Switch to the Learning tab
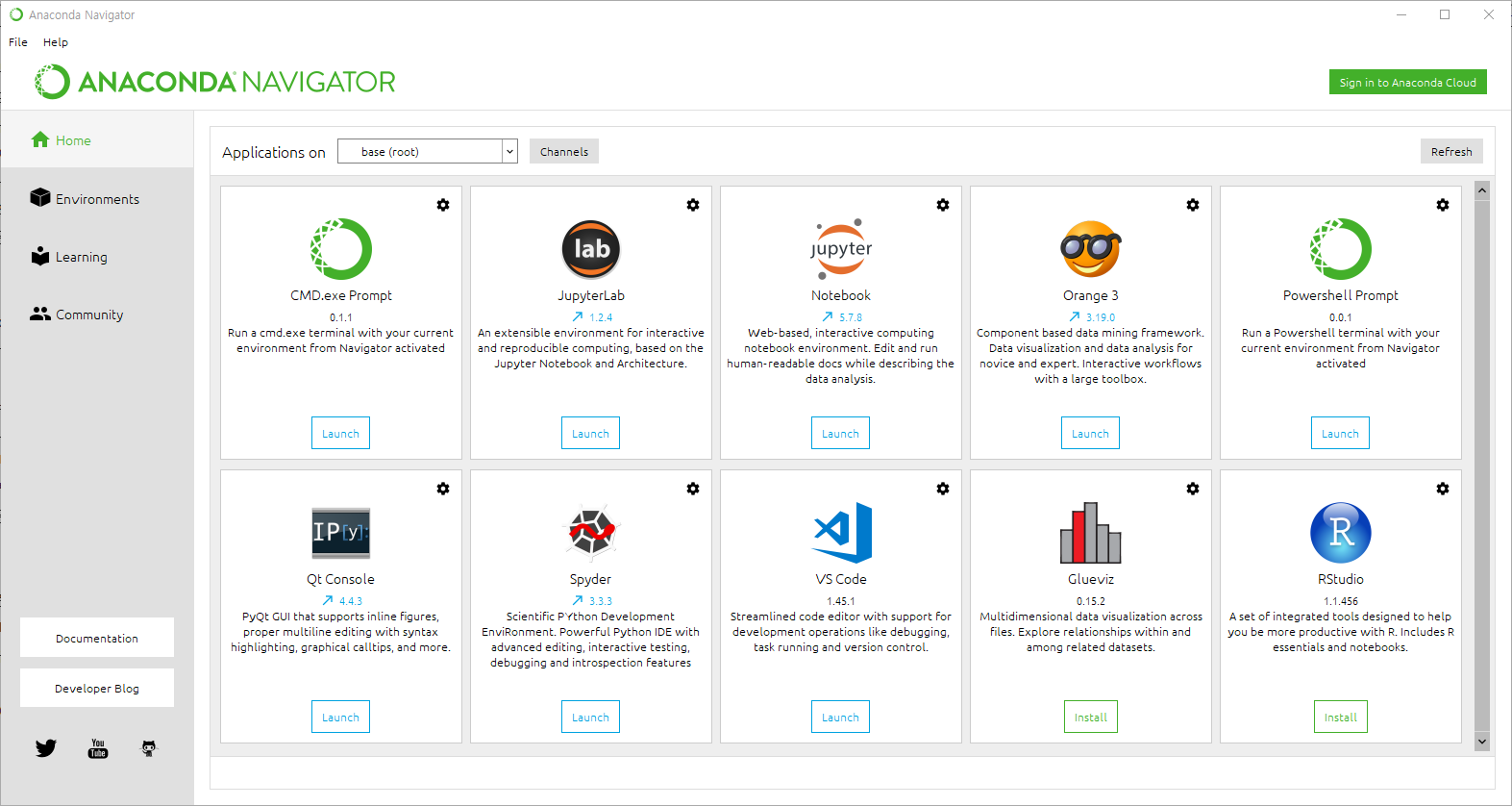Image resolution: width=1512 pixels, height=806 pixels. 97,257
